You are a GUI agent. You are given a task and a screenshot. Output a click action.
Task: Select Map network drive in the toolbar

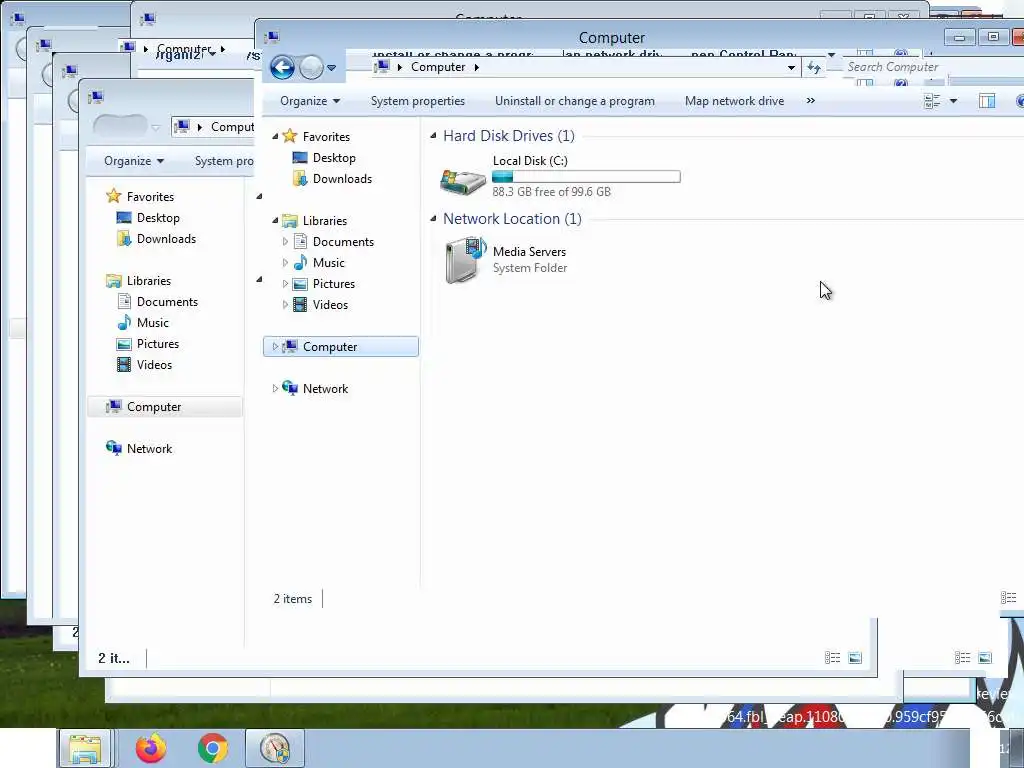coord(734,101)
